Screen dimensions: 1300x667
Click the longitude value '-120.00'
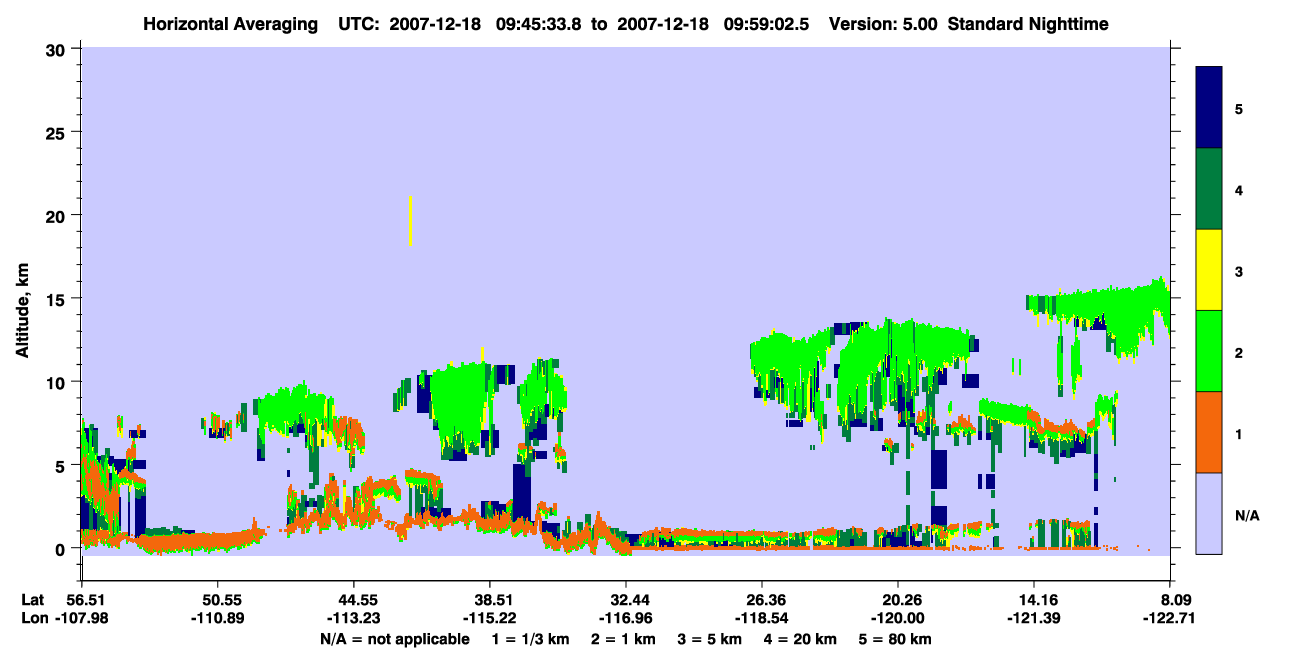tap(898, 618)
